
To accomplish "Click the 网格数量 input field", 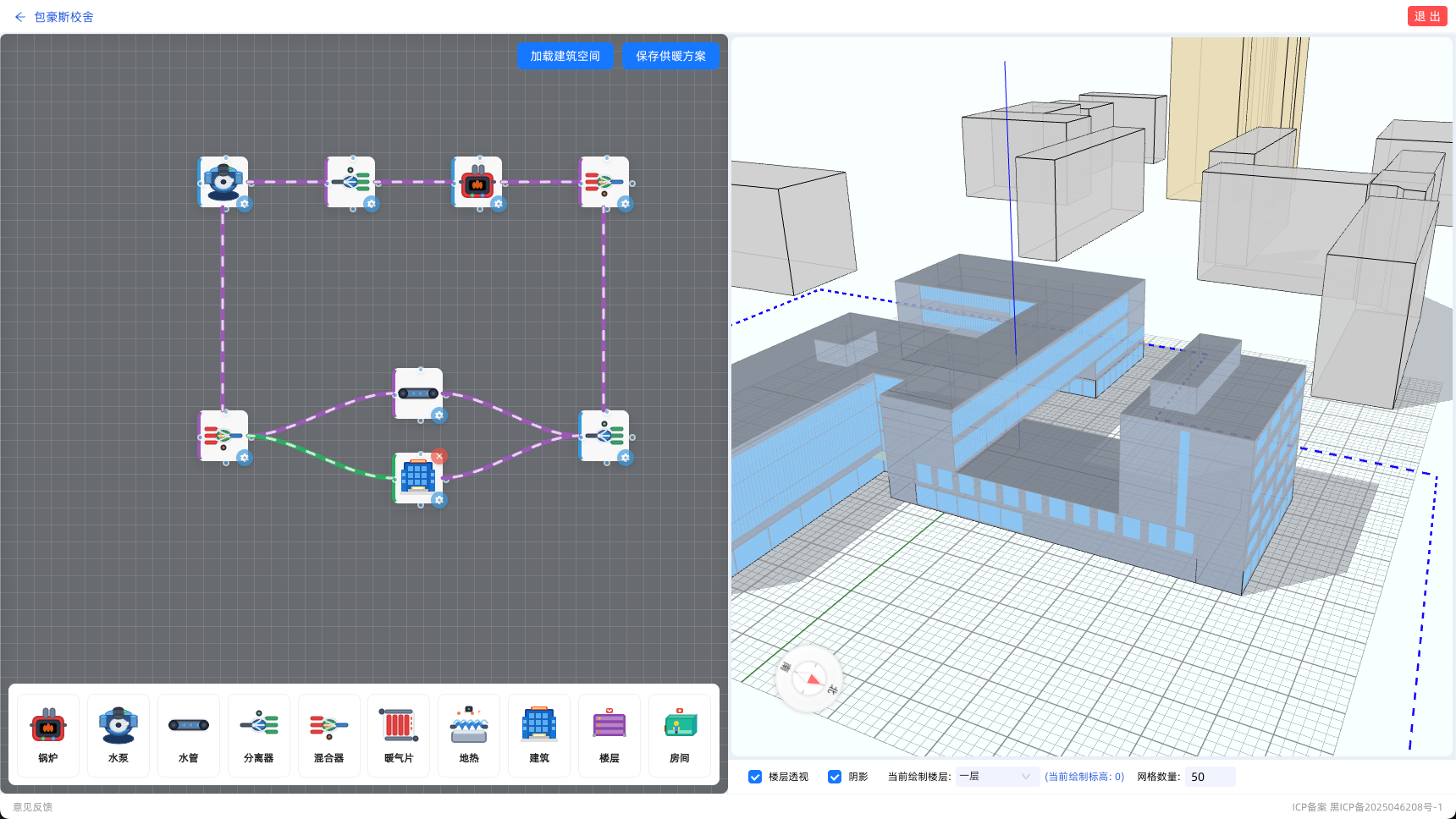I will click(1210, 777).
